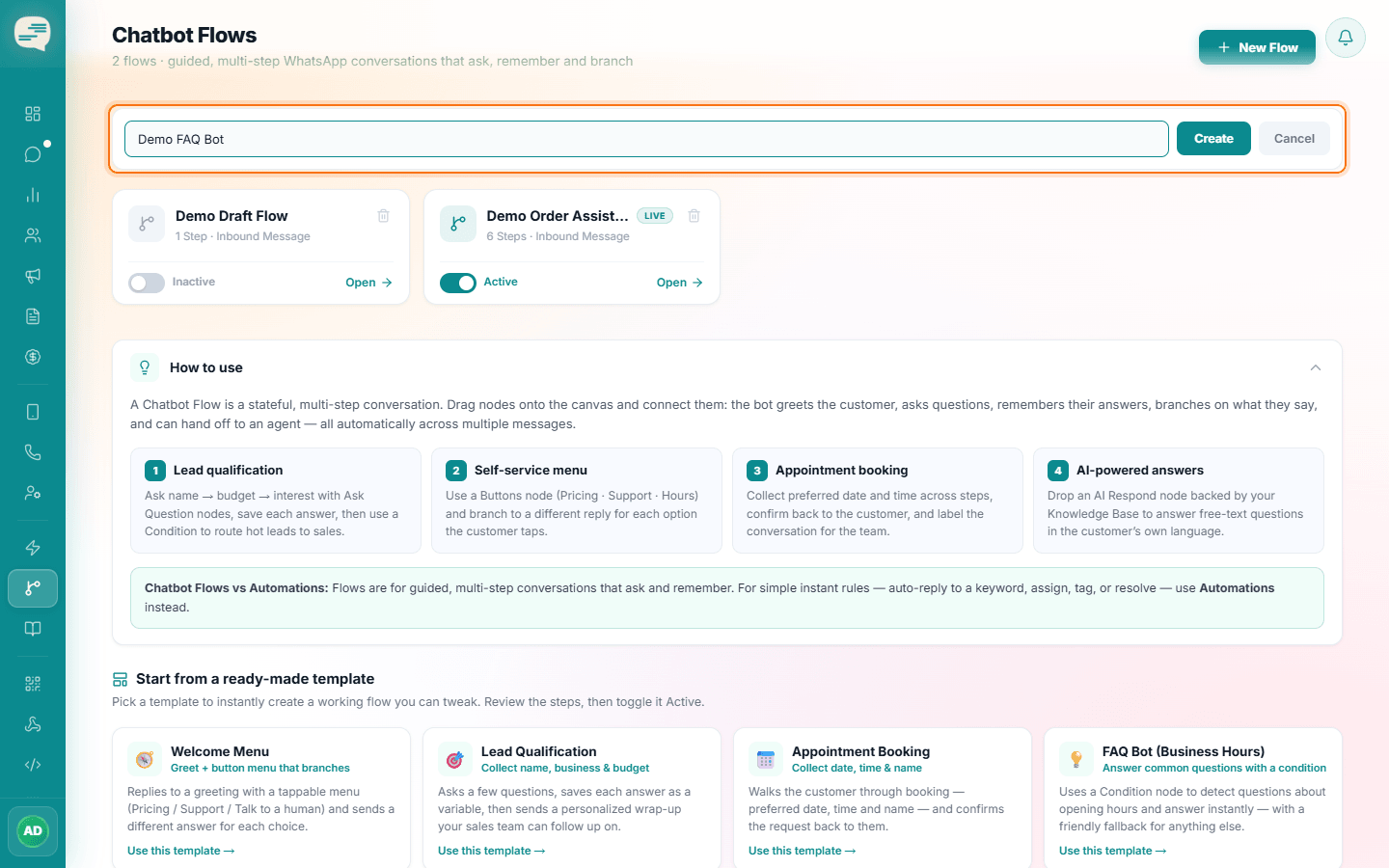Collapse the How to use section
The width and height of the screenshot is (1389, 868).
1316,367
